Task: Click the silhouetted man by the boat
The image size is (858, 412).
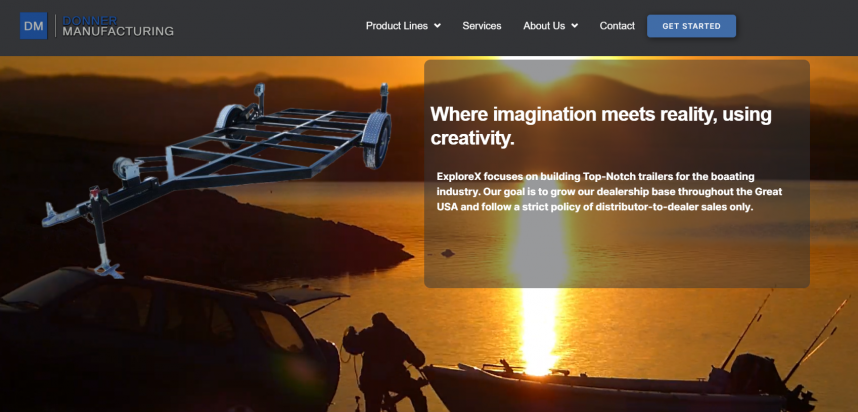Action: coord(384,361)
